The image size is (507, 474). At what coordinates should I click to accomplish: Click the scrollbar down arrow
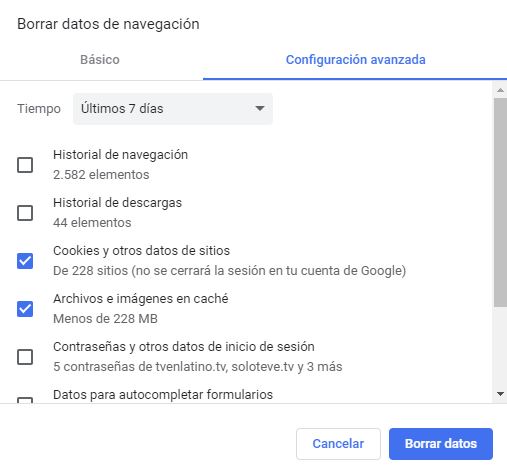(x=500, y=394)
